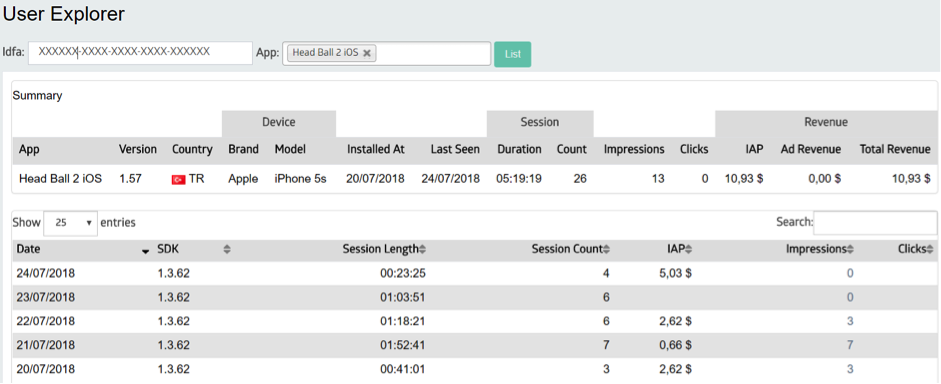Open the impressions link for 21/07/2018

pos(850,345)
